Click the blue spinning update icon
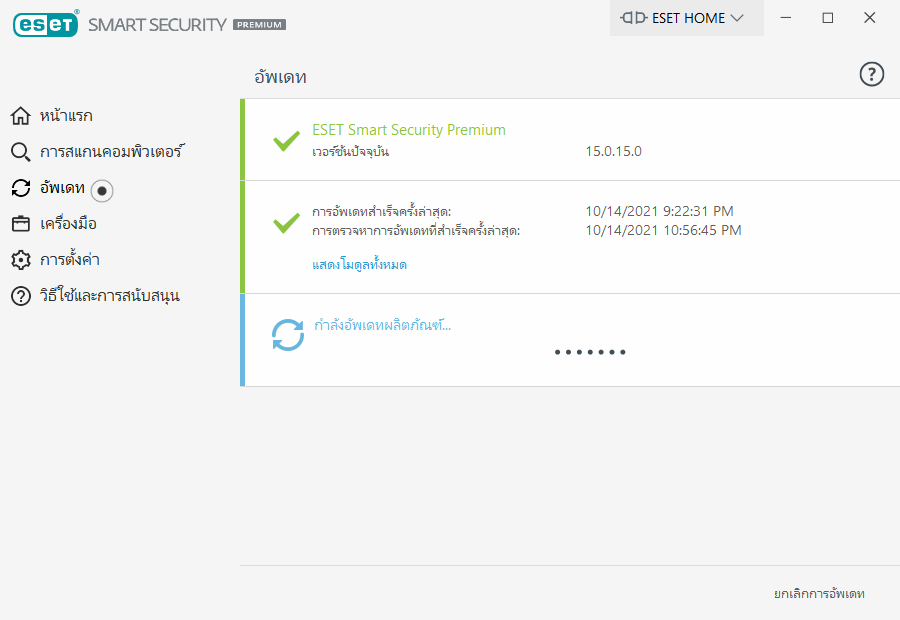This screenshot has height=620, width=900. (288, 335)
